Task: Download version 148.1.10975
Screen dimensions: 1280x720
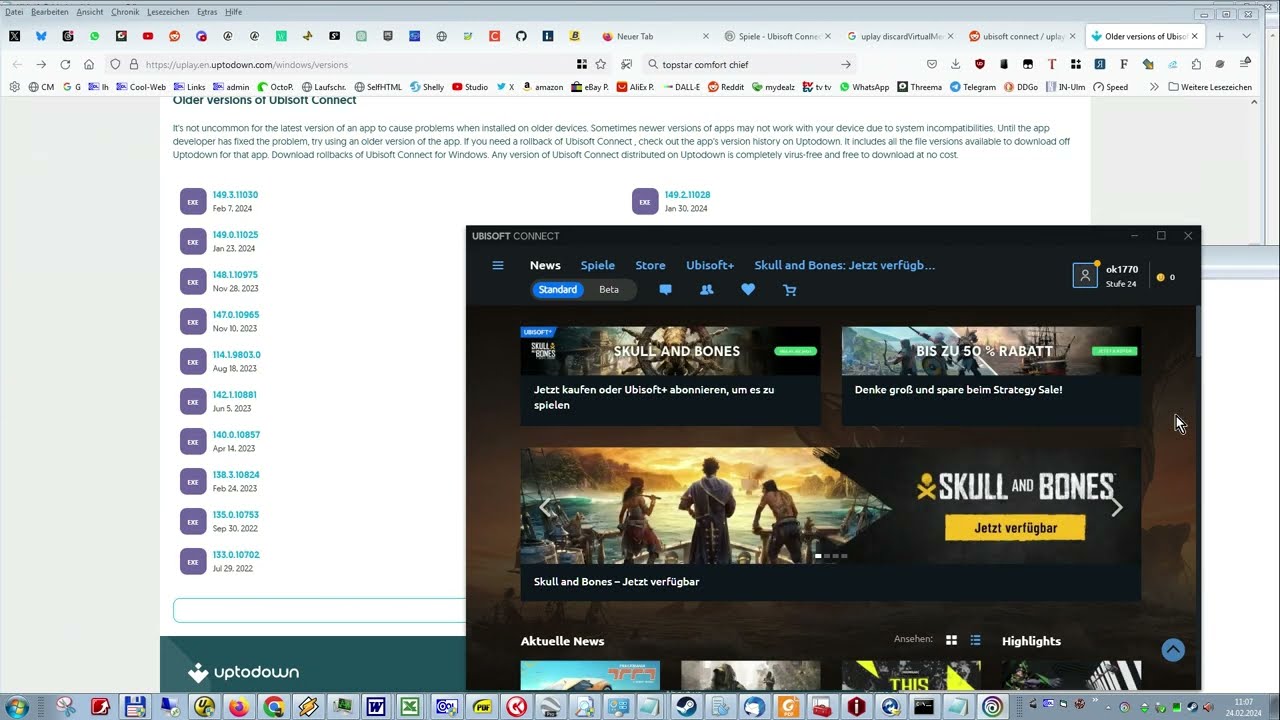Action: 235,275
